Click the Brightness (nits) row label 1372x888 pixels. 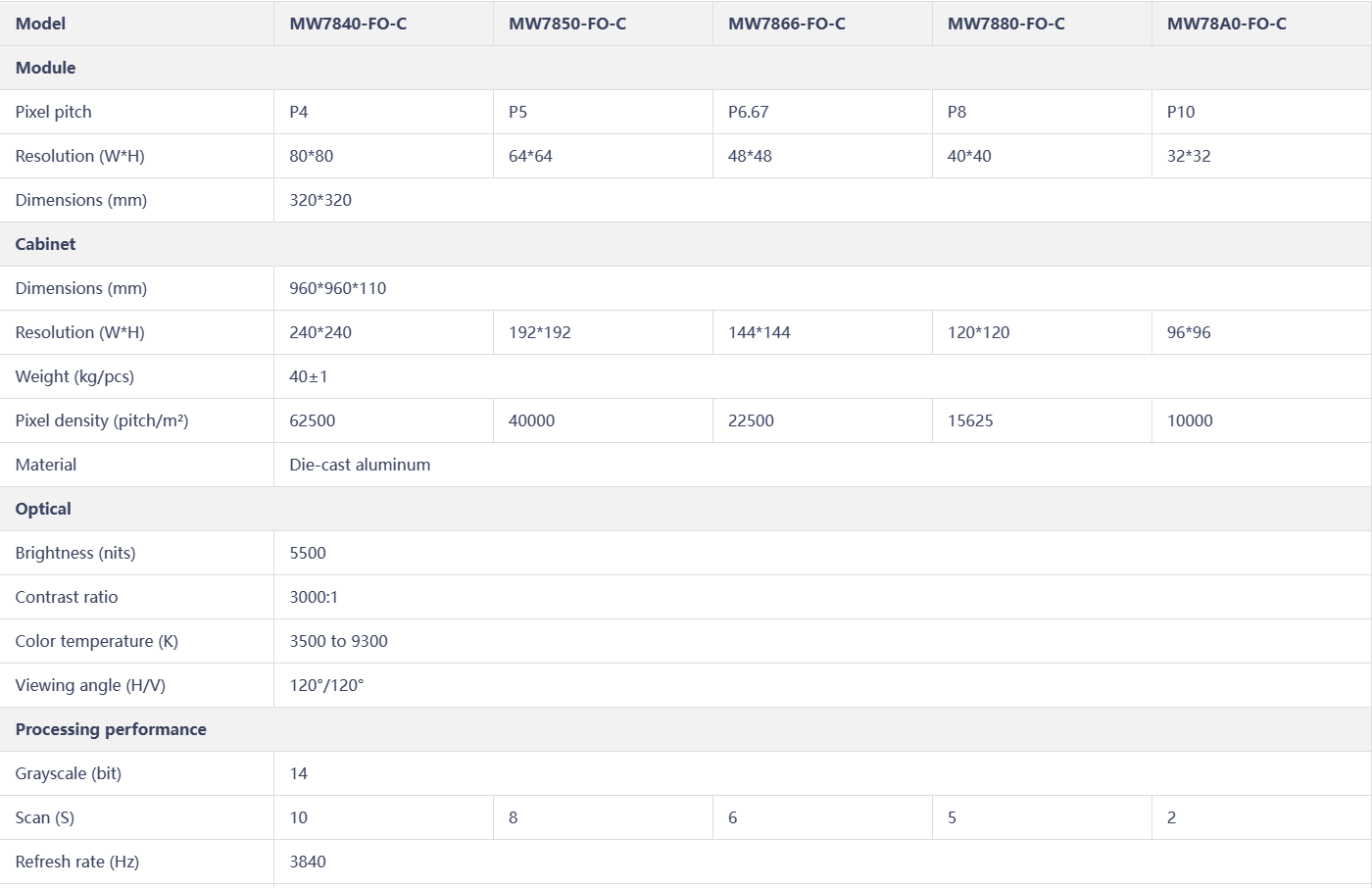pos(75,553)
